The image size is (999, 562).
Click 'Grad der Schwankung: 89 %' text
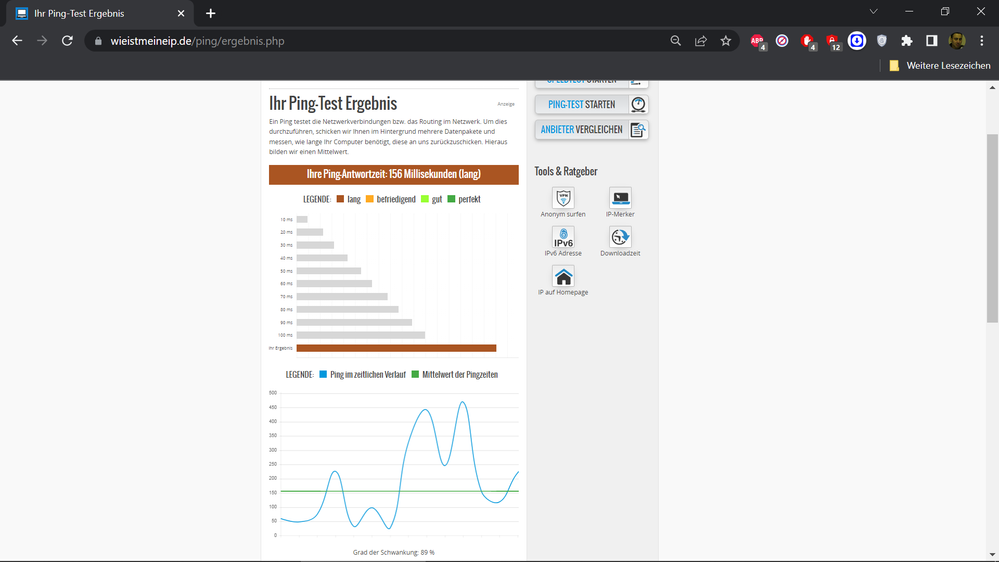click(394, 552)
